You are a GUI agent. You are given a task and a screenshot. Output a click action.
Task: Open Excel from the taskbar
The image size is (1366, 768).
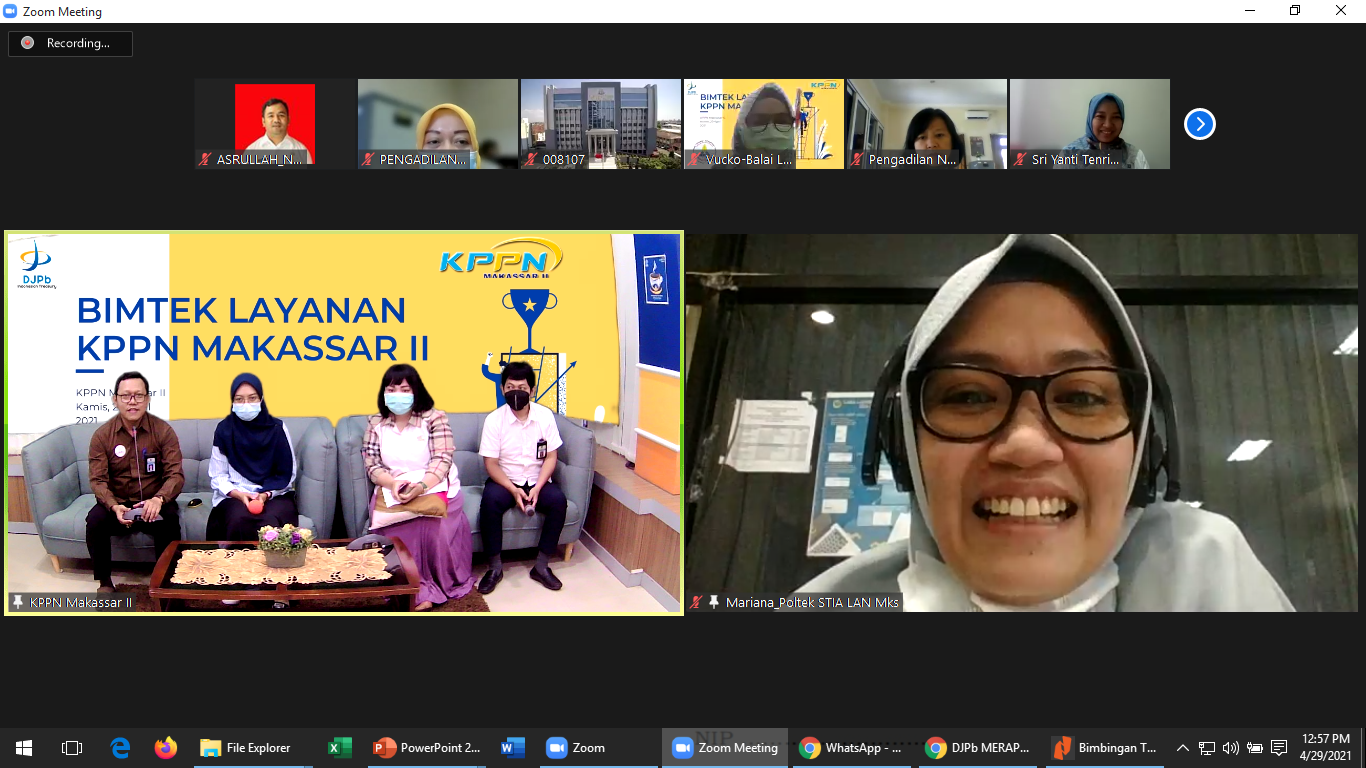[340, 747]
